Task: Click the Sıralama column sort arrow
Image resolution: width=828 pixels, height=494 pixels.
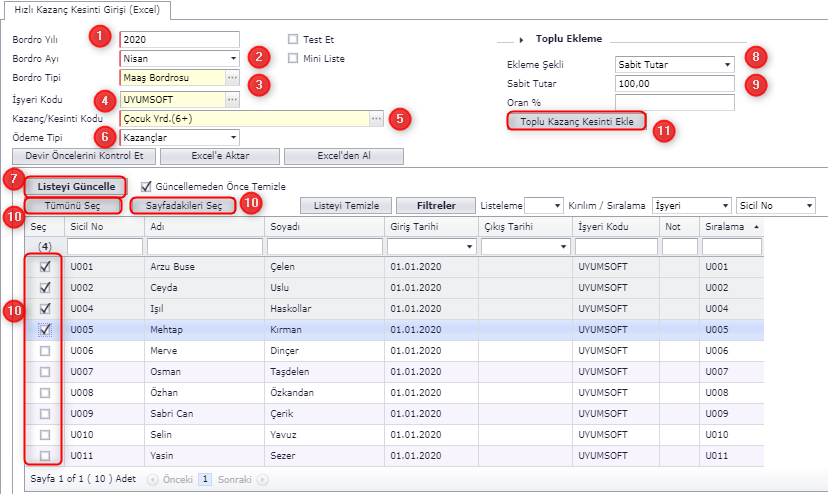Action: [756, 227]
